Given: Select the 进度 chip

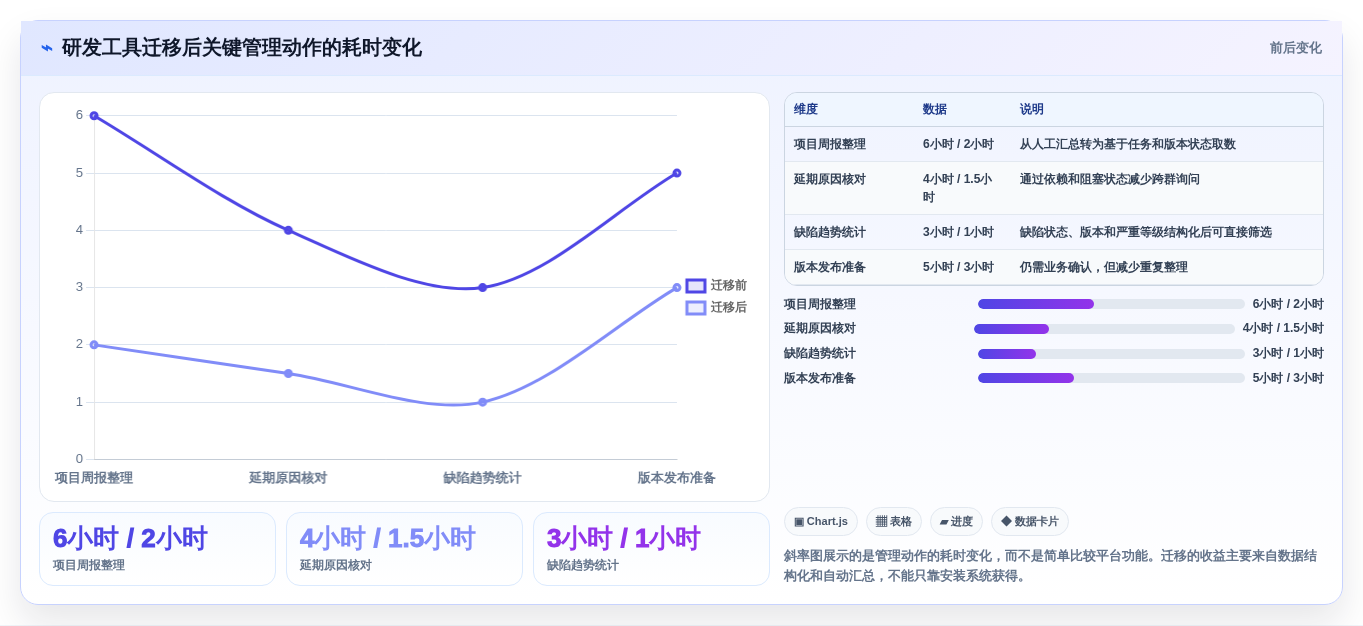Looking at the screenshot, I should click(956, 521).
